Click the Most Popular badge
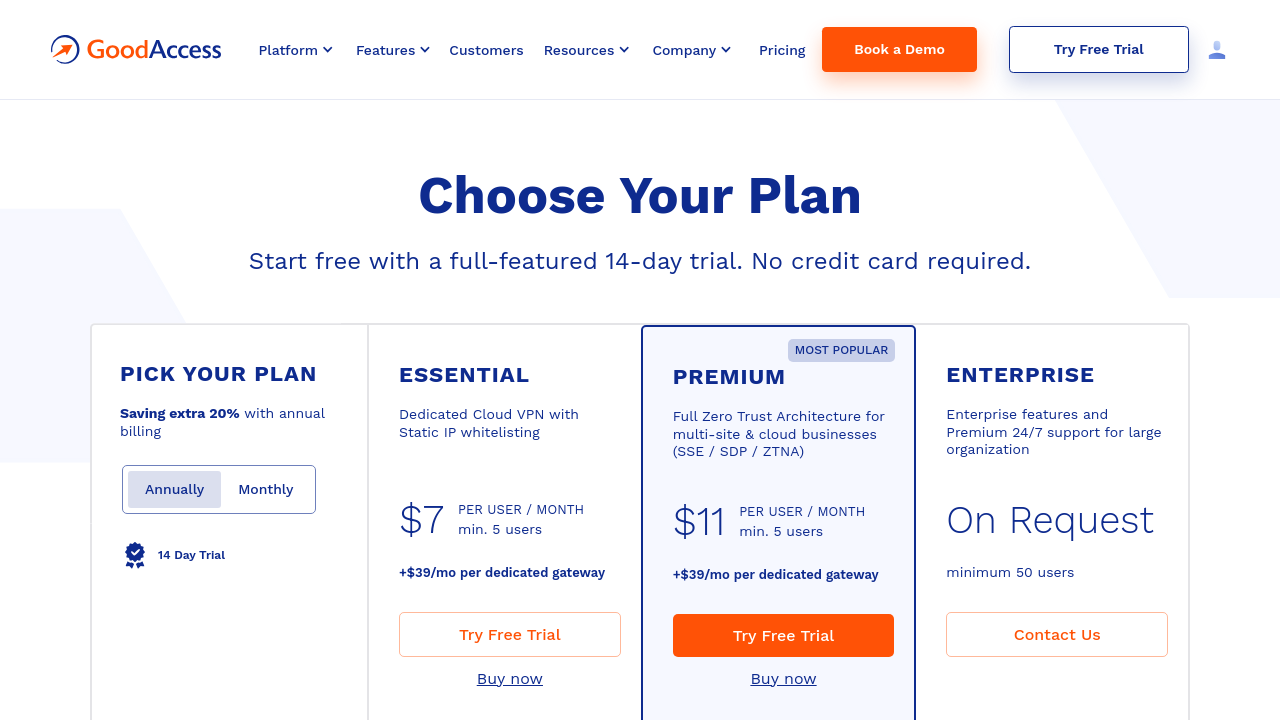1280x720 pixels. (841, 350)
